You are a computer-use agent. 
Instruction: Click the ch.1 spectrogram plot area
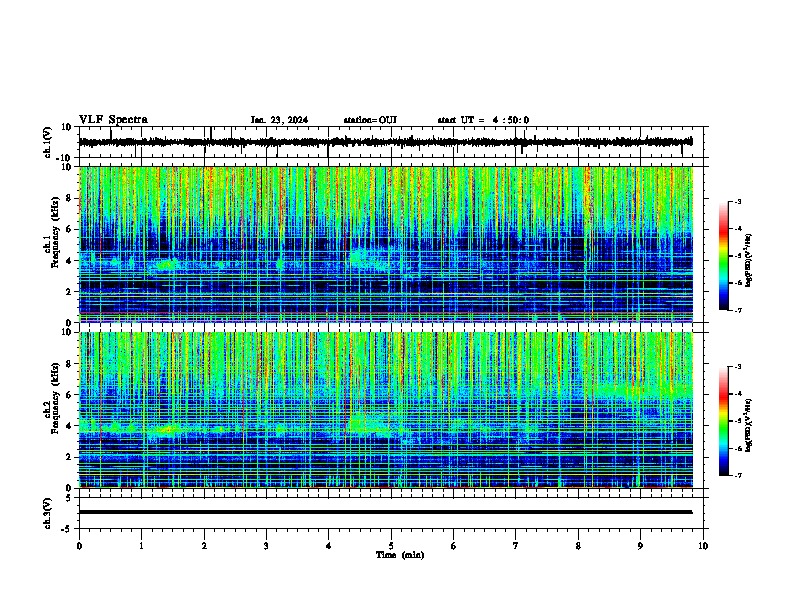pos(386,244)
